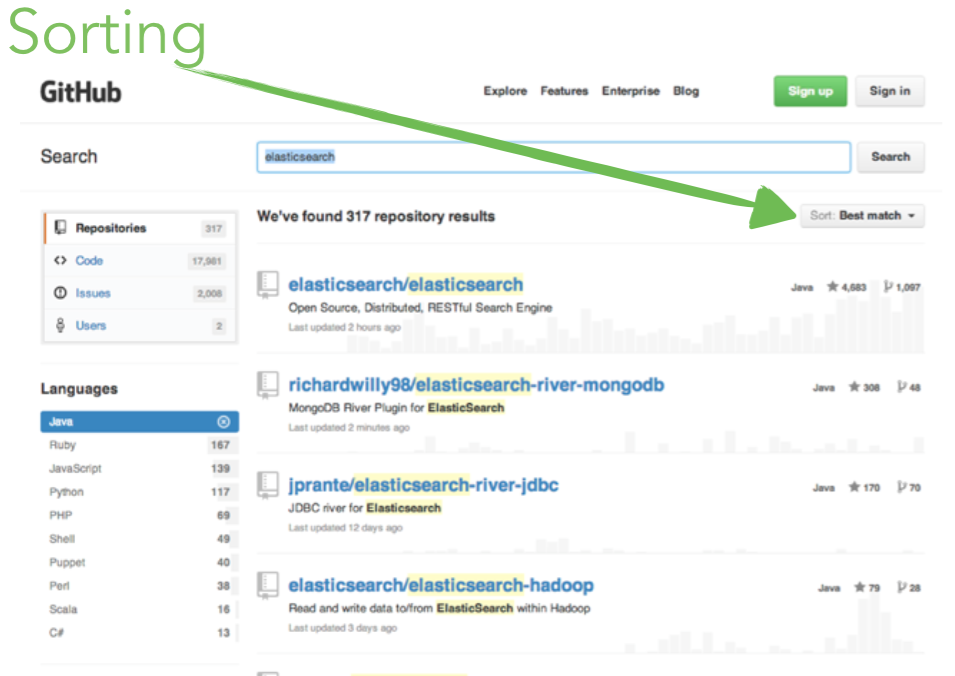
Task: Open elasticsearch/elasticsearch-hadoop repository
Action: (441, 585)
